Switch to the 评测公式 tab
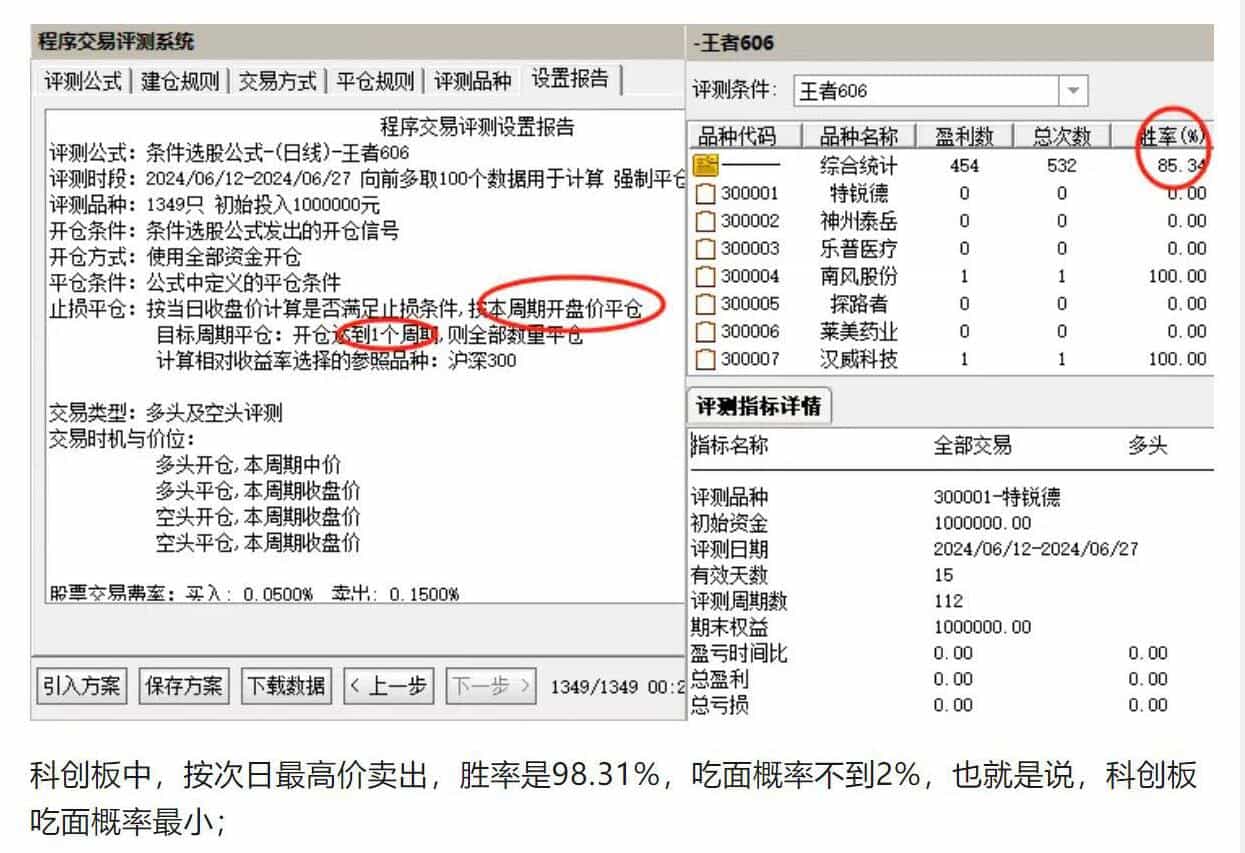 (84, 81)
